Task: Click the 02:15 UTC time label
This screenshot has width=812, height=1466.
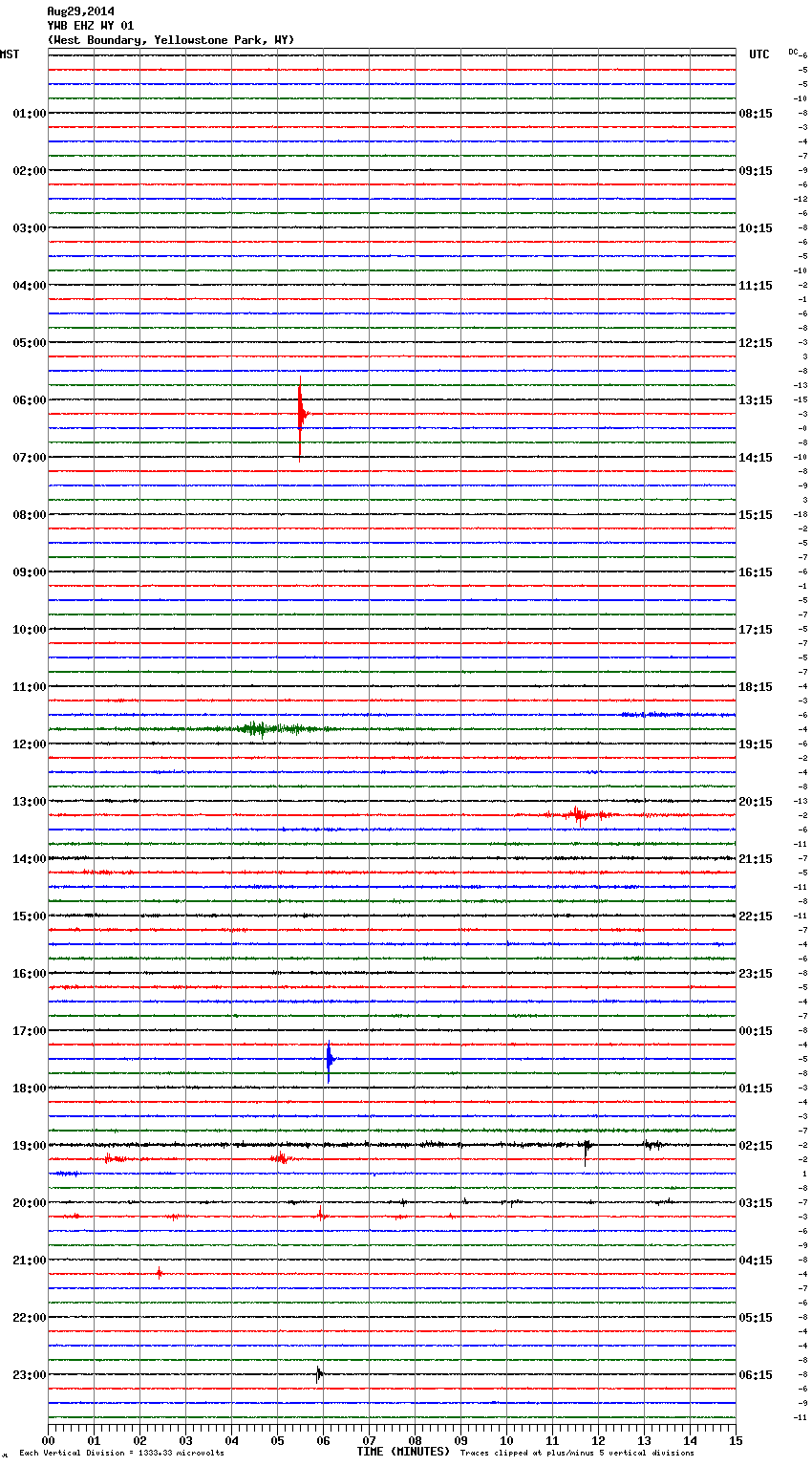Action: [x=756, y=1146]
